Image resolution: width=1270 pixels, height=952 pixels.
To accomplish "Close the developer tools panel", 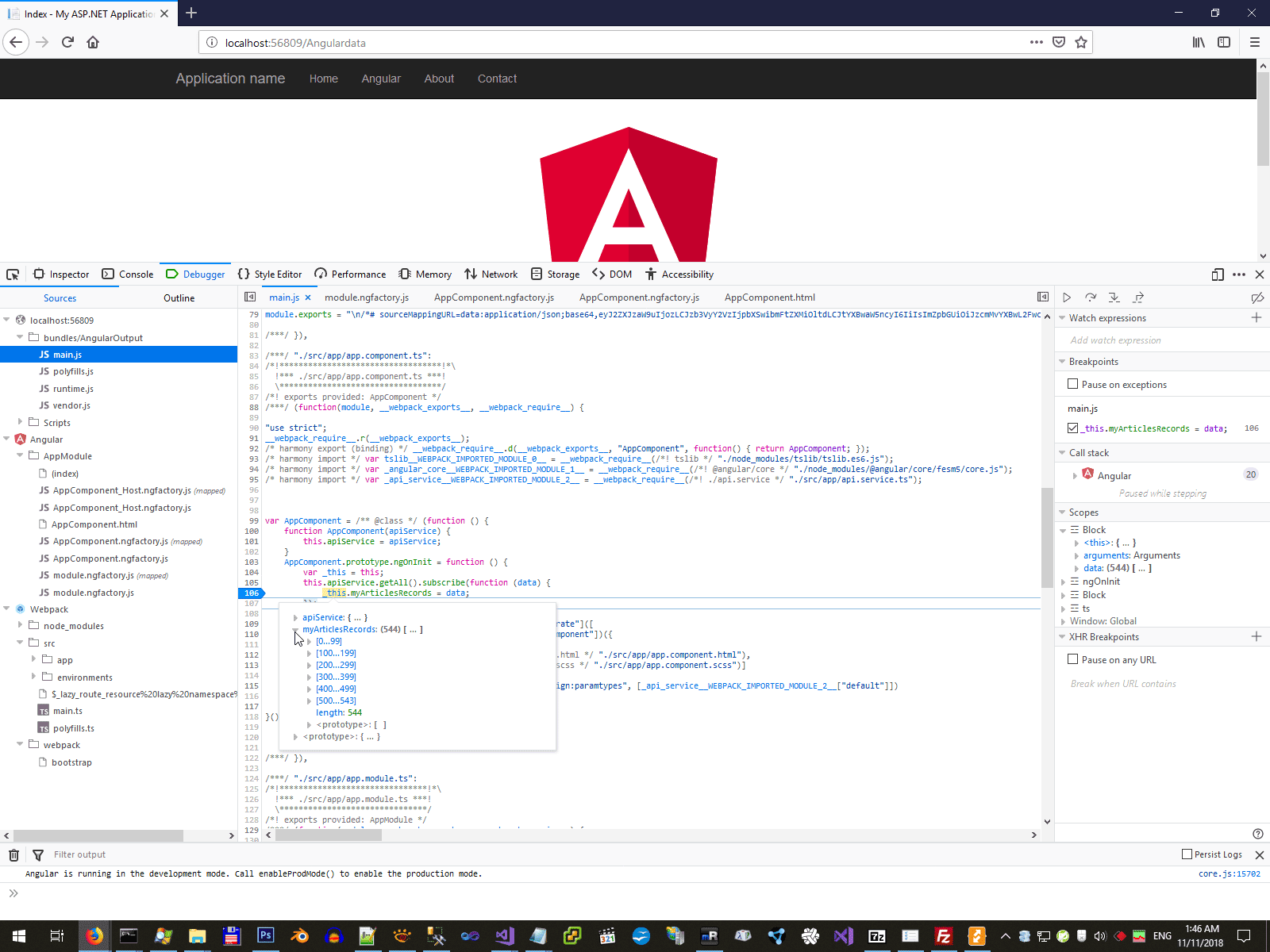I will click(x=1260, y=274).
